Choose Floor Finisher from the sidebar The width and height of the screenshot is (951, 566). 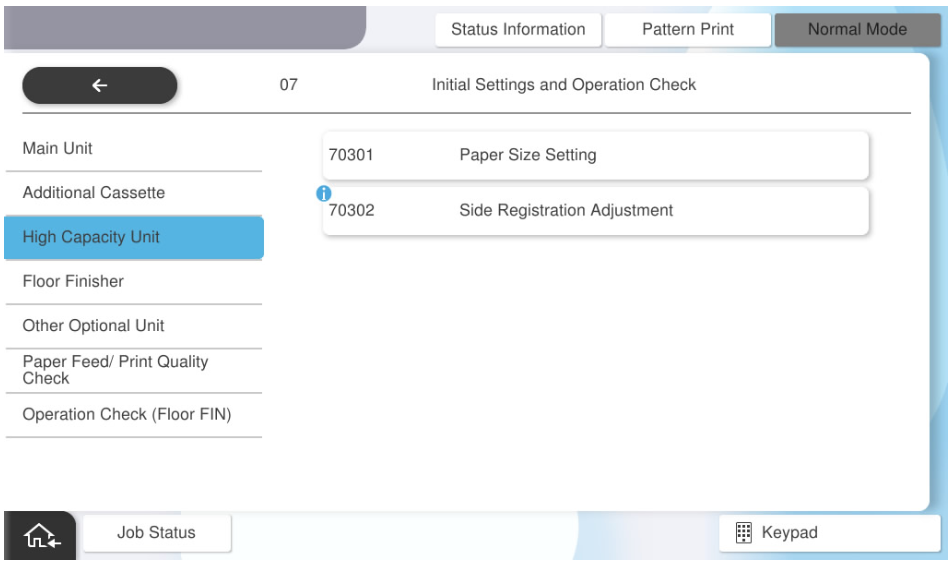point(132,282)
